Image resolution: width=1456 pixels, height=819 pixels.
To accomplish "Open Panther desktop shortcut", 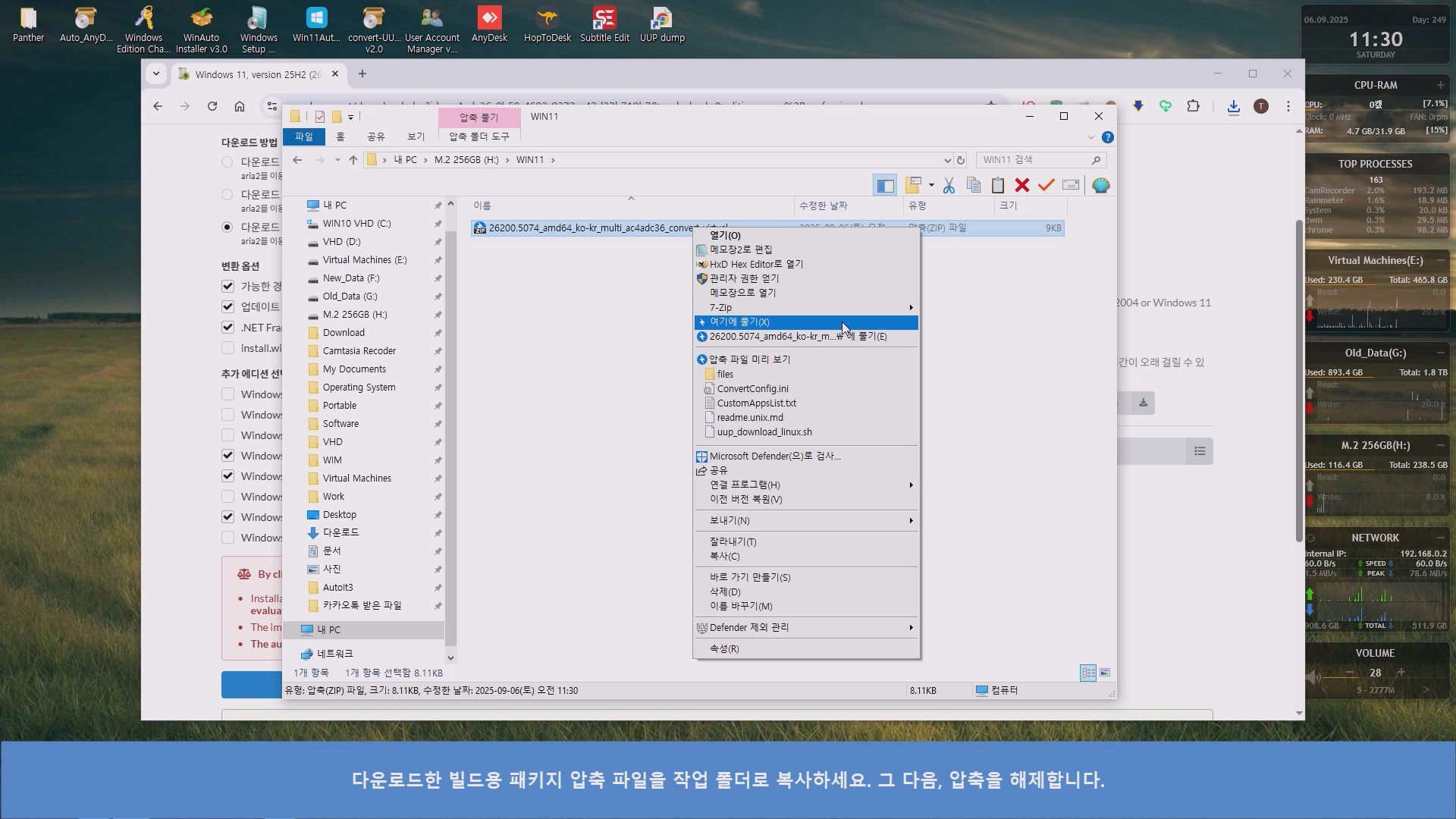I will click(x=28, y=25).
